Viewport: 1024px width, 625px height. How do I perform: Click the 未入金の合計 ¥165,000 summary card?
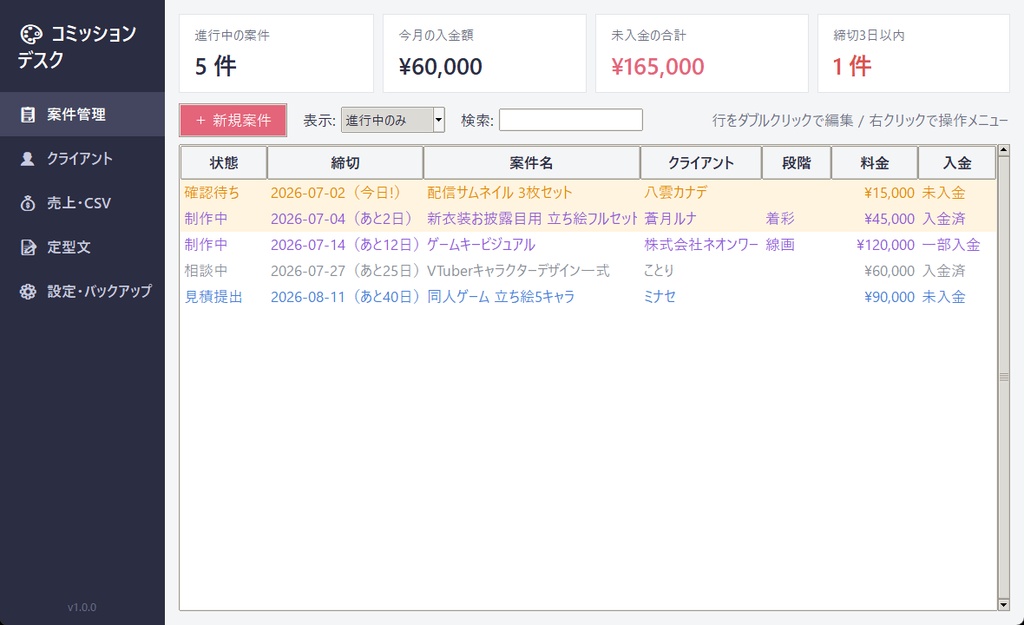pos(701,54)
